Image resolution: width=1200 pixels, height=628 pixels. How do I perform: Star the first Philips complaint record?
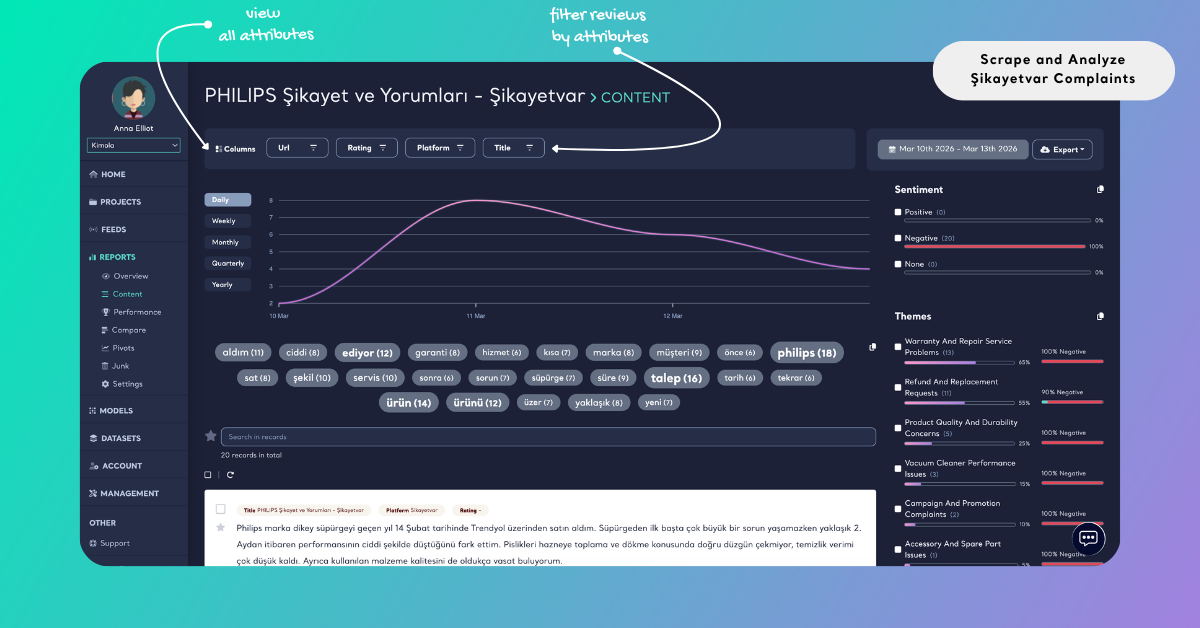pos(220,527)
